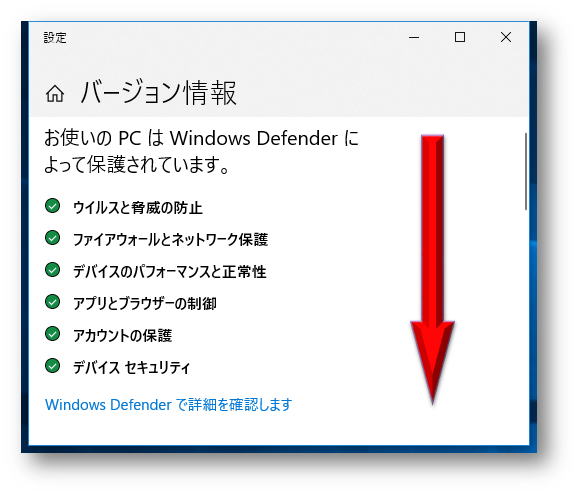Select the ウイルスと脅威の防止 text item

pyautogui.click(x=137, y=207)
